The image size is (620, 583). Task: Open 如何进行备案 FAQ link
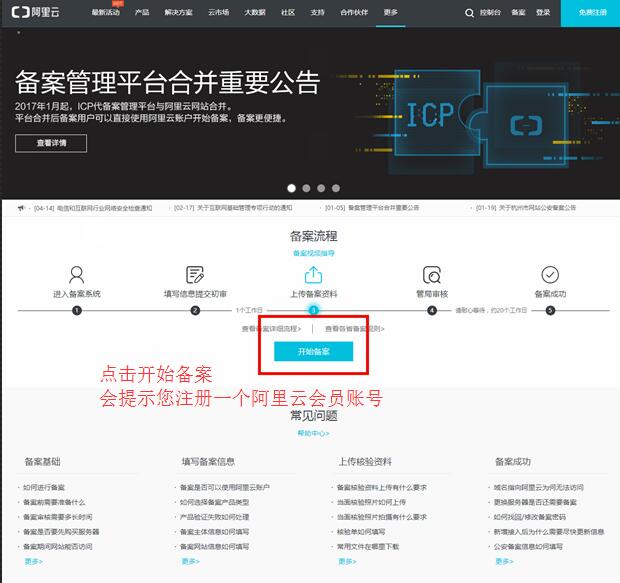click(x=44, y=487)
